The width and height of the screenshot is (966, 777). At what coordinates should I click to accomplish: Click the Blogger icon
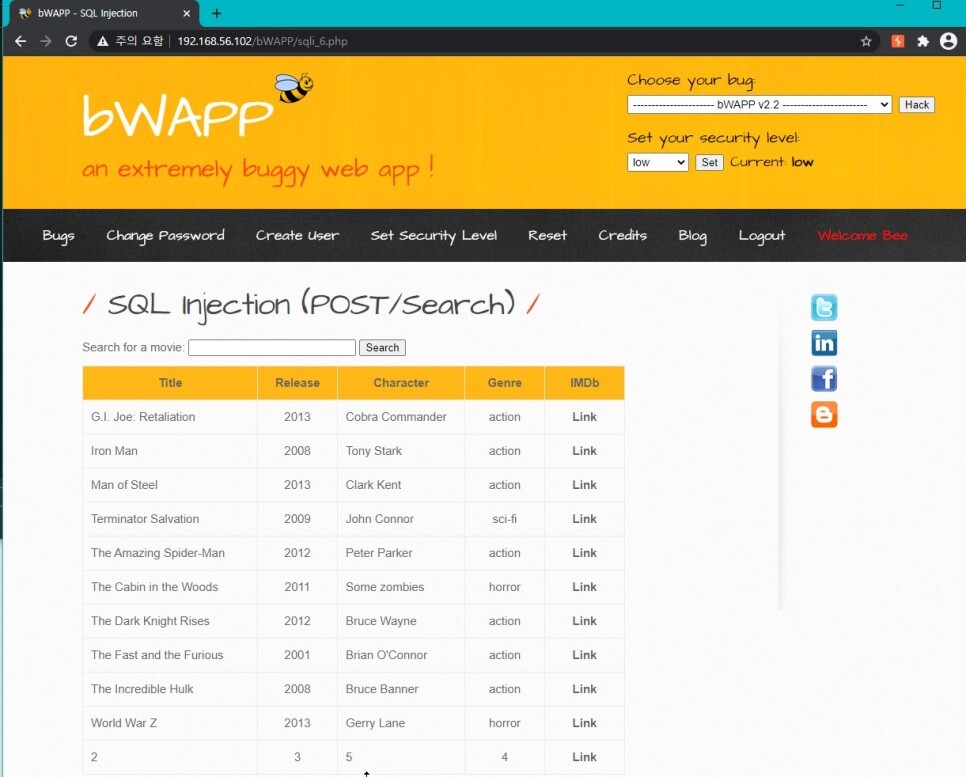[824, 415]
